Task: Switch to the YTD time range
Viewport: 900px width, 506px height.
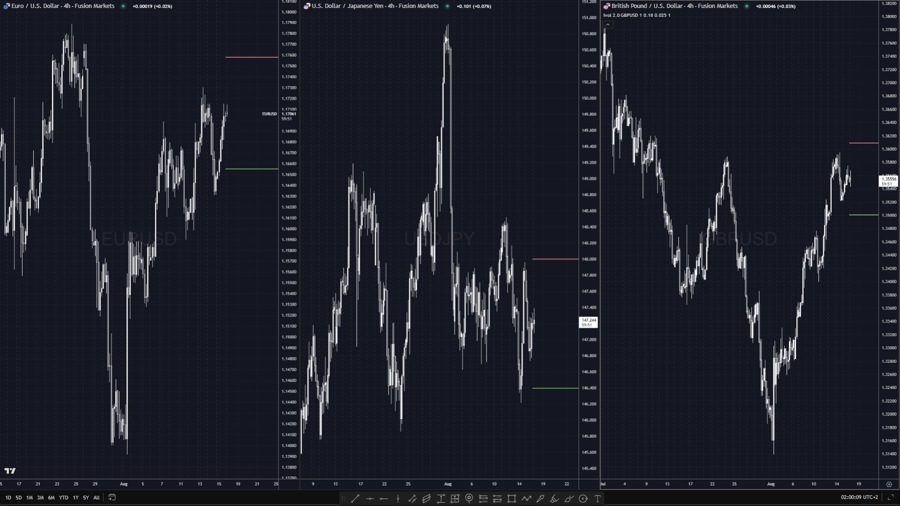Action: click(x=63, y=497)
